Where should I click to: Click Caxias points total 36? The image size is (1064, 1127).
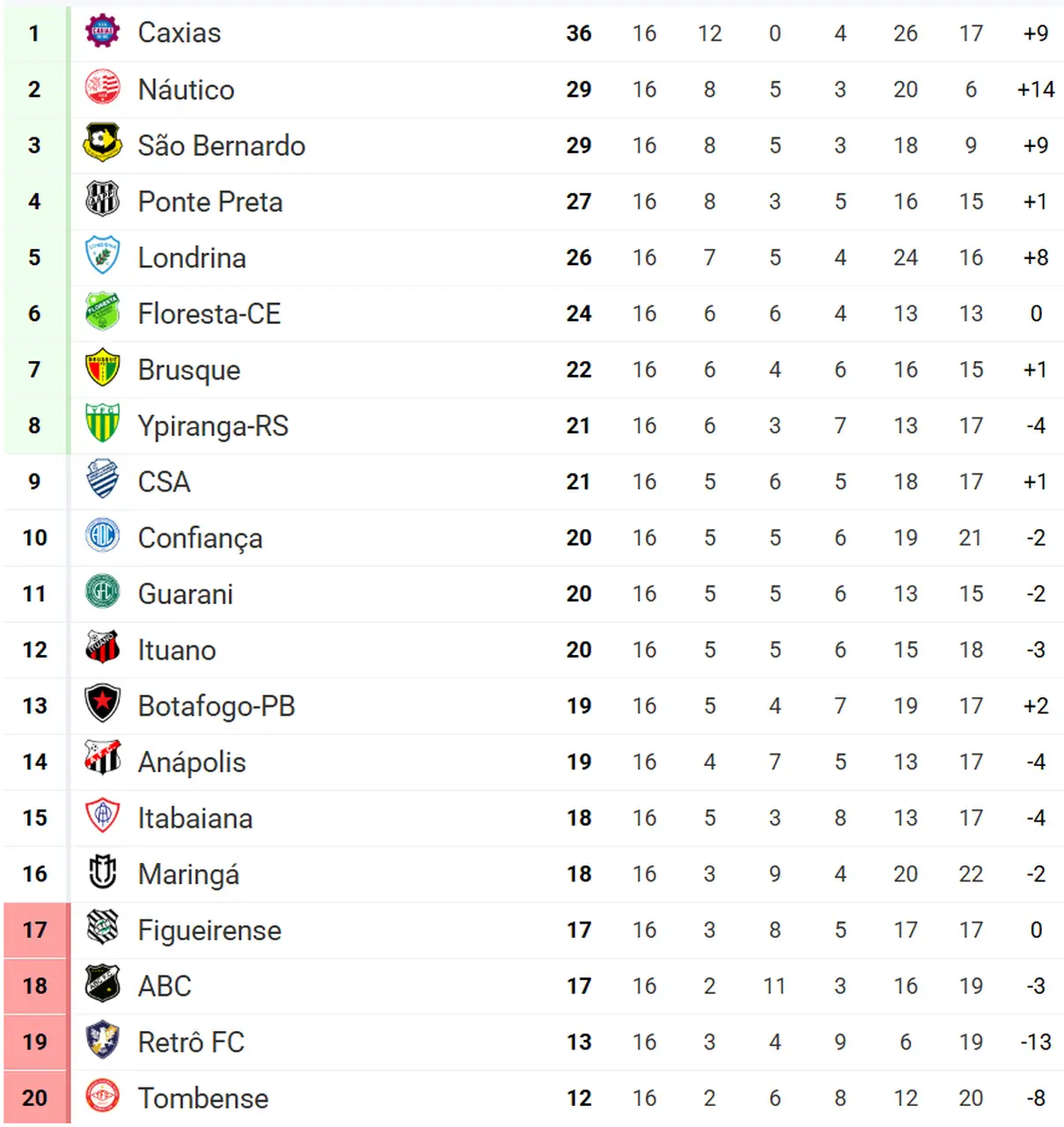click(x=578, y=33)
